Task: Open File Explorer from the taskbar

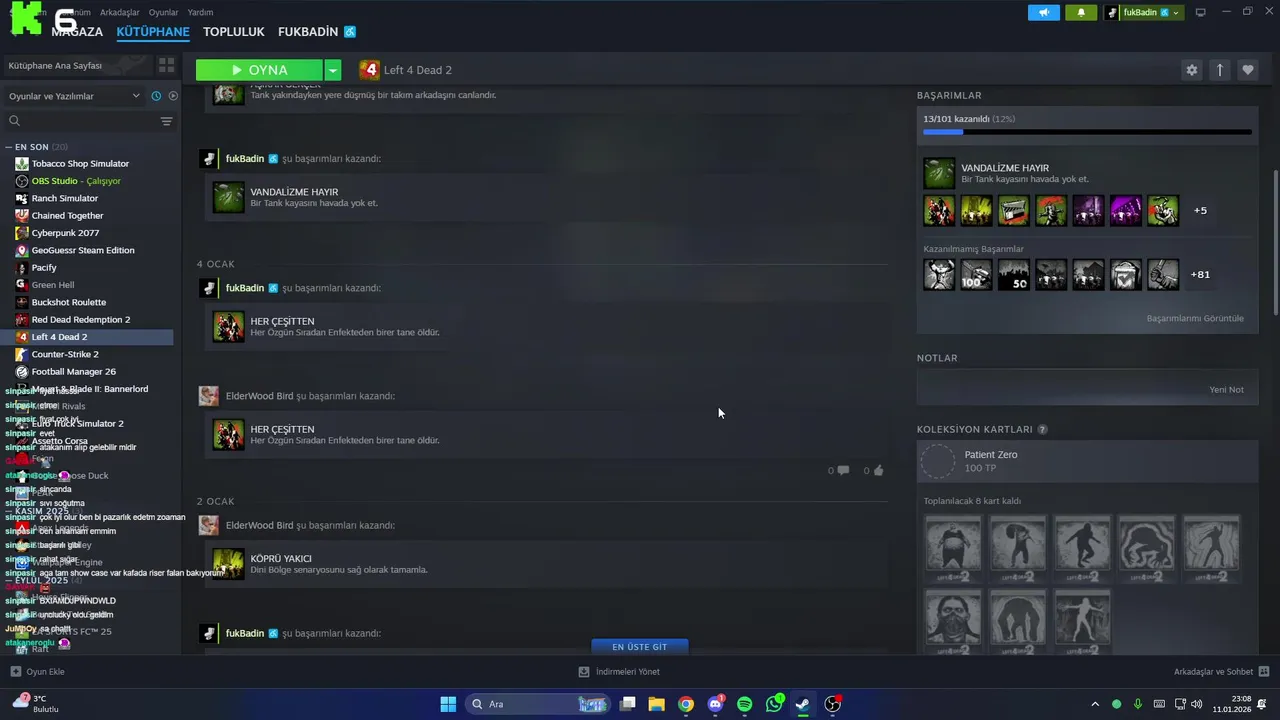Action: 657,704
